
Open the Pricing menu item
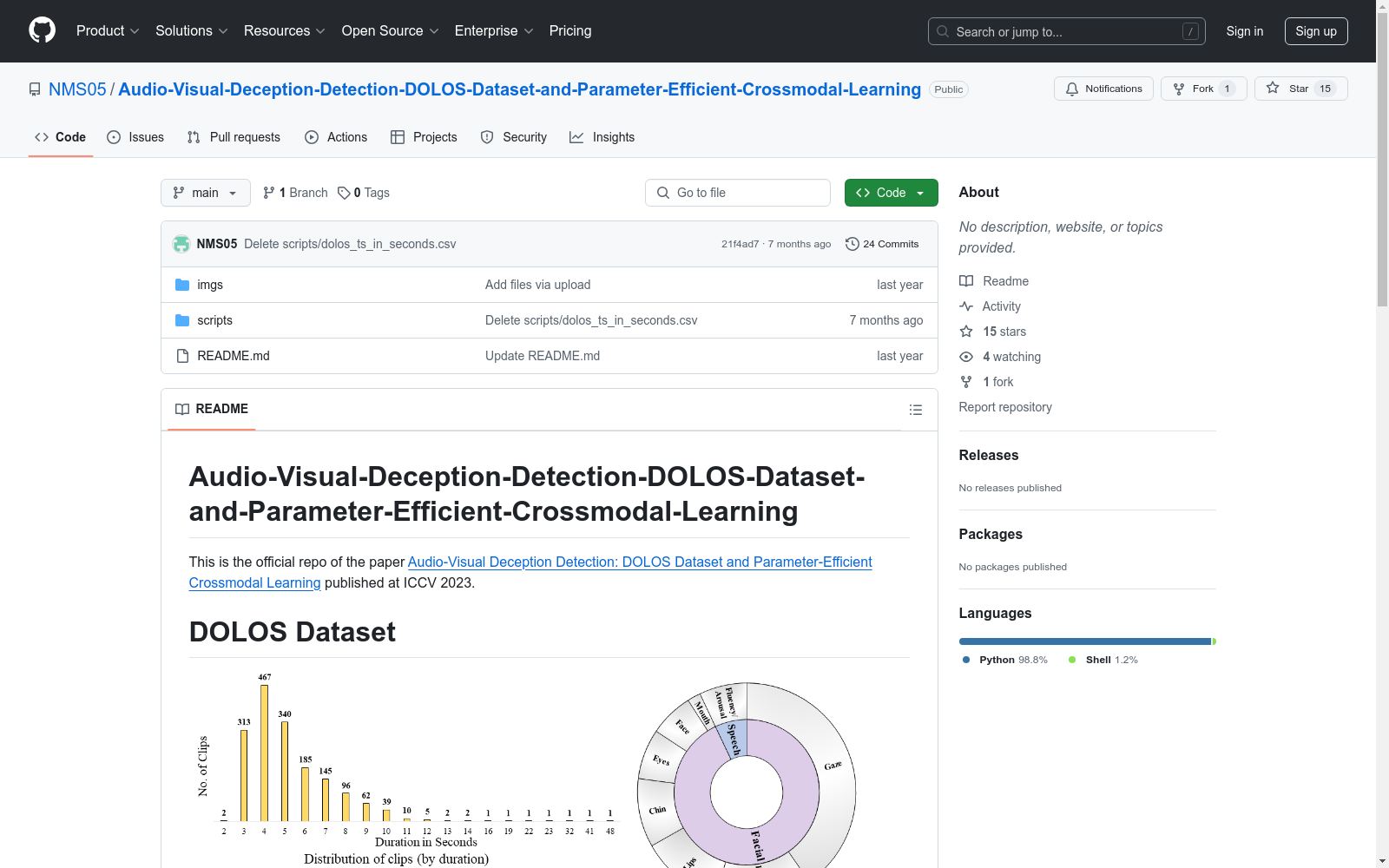[x=569, y=30]
